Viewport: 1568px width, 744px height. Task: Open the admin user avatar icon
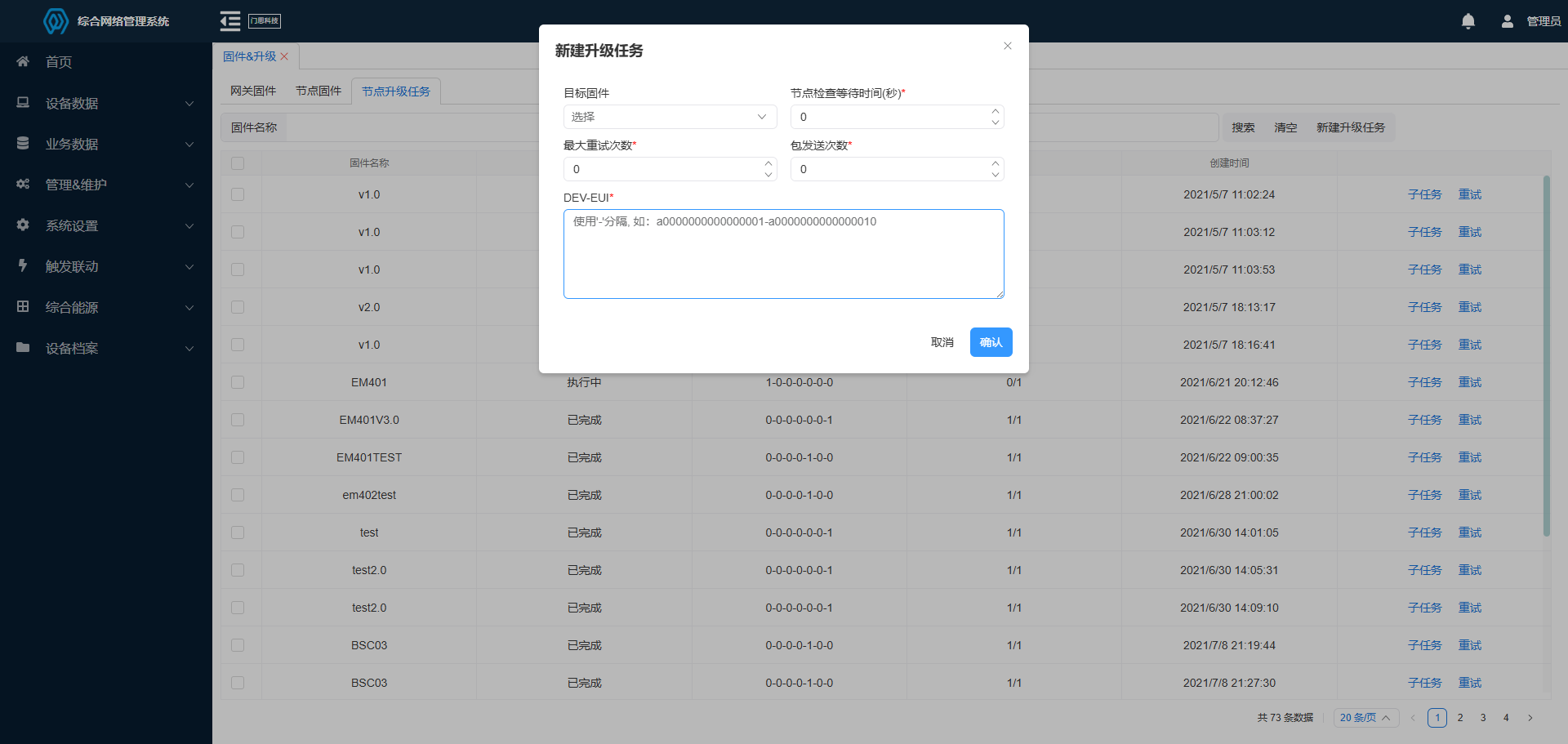point(1508,21)
